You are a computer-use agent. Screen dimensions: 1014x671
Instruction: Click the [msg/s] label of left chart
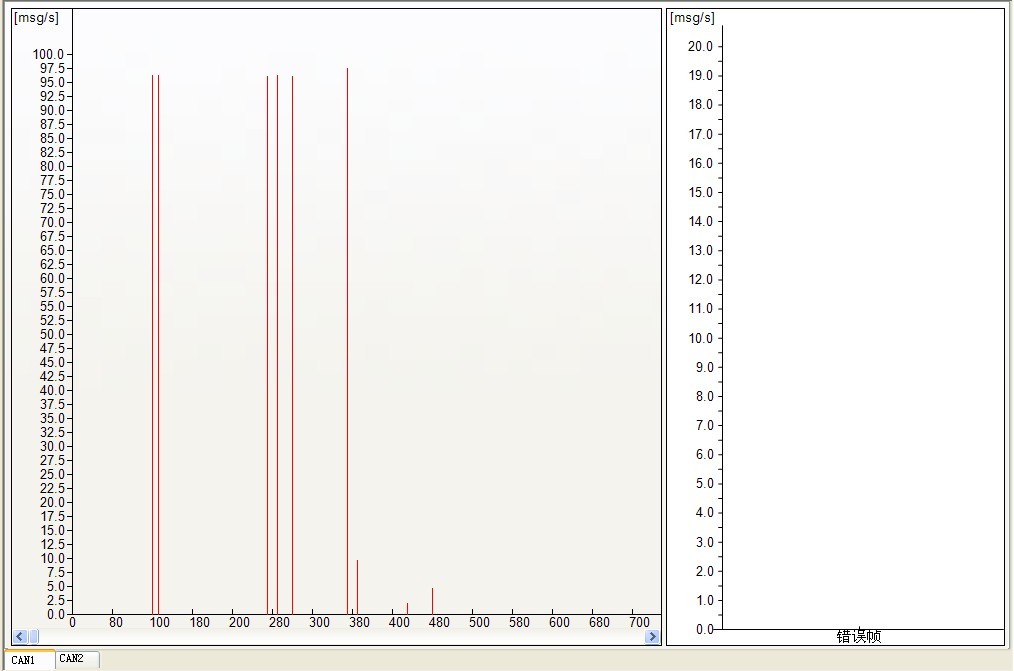(36, 18)
